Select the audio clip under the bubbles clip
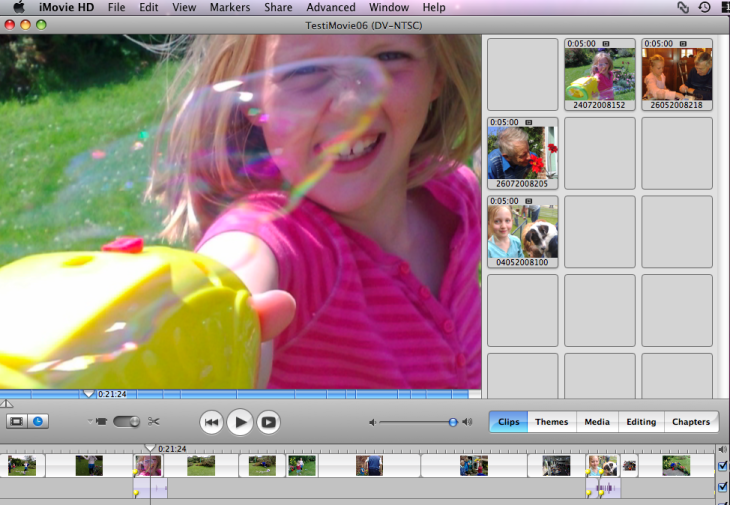730x505 pixels. pyautogui.click(x=150, y=488)
